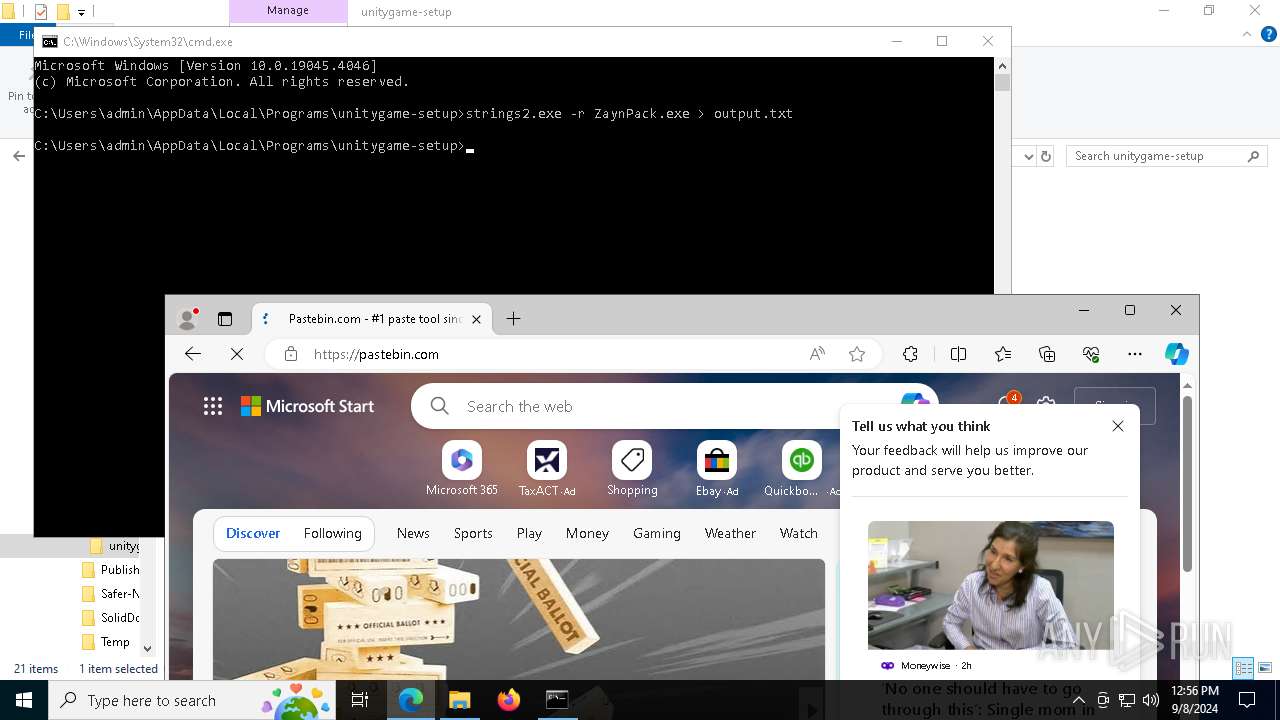Click the Edge page vertical scrollbar
Viewport: 1280px width, 720px height.
click(x=1187, y=485)
